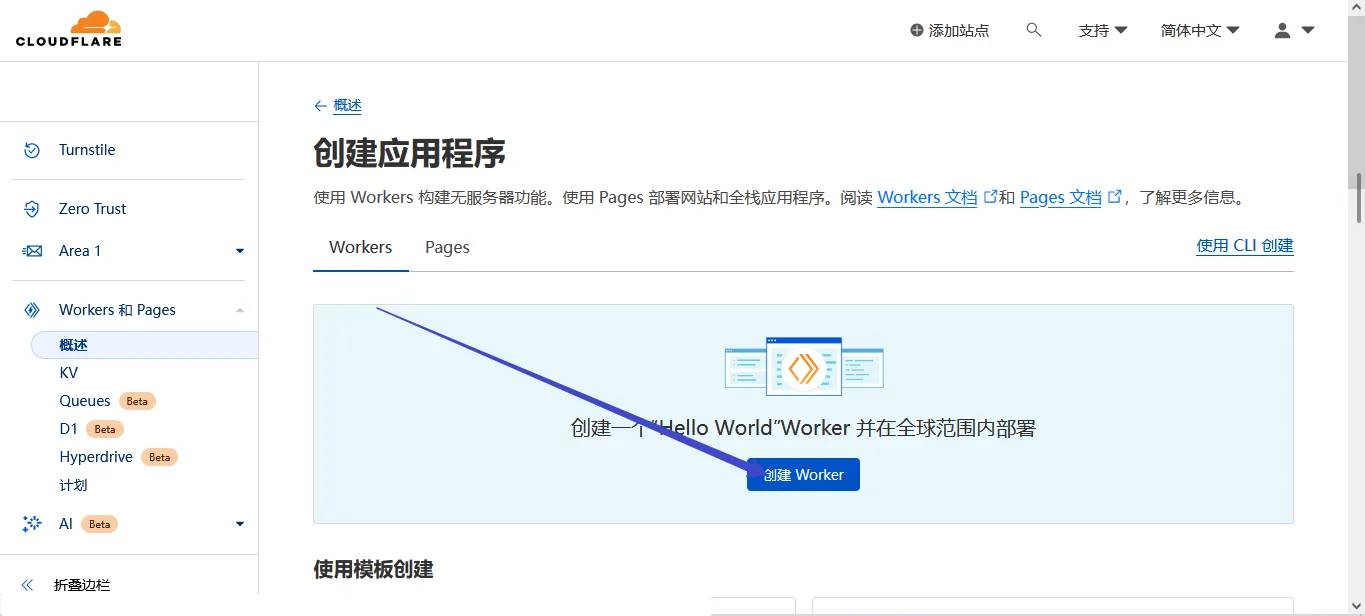
Task: Click the Area 1 envelope icon
Action: [31, 250]
